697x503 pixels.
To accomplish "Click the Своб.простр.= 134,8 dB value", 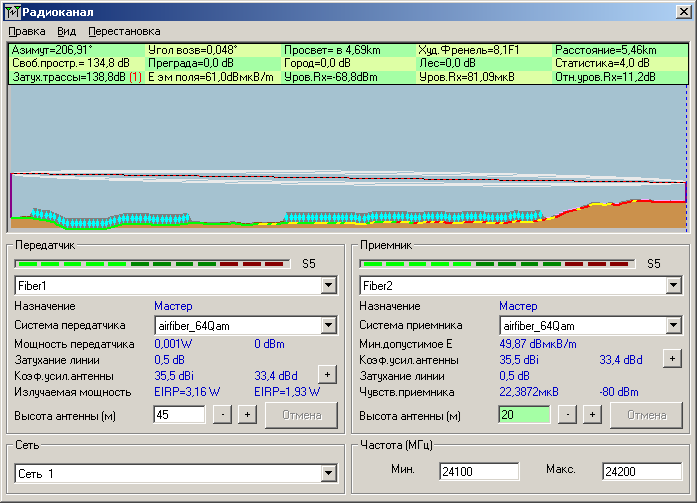I will click(x=71, y=64).
